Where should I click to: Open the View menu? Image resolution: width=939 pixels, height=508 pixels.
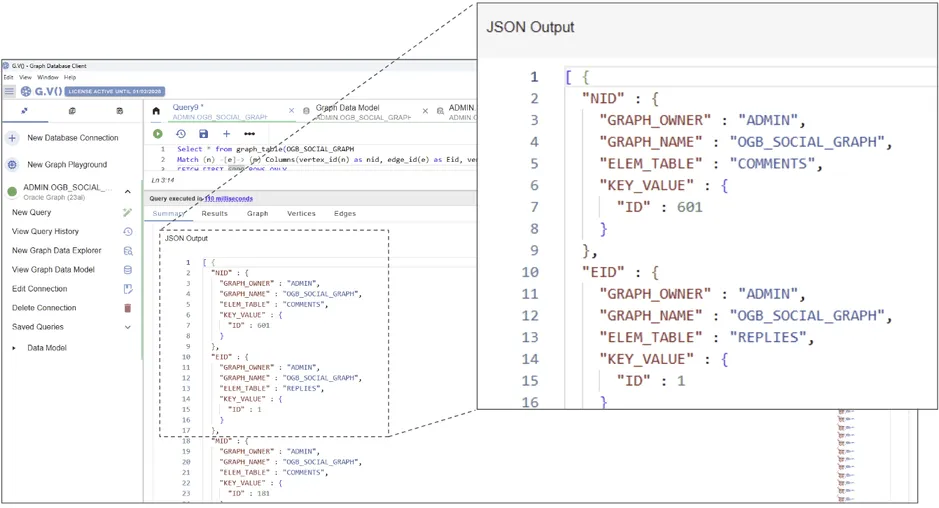point(26,77)
